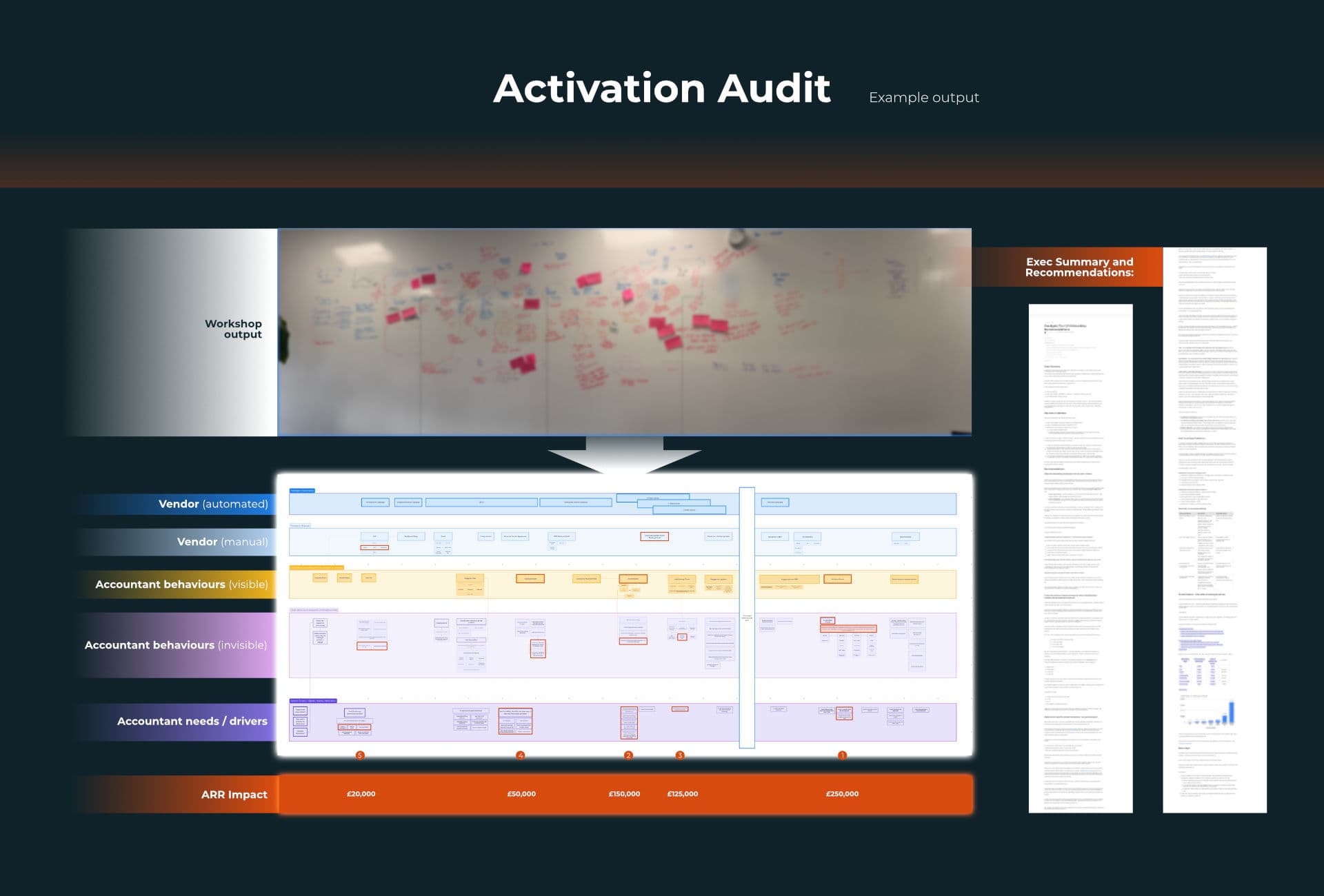Click the £50,000 ARR value

[521, 794]
